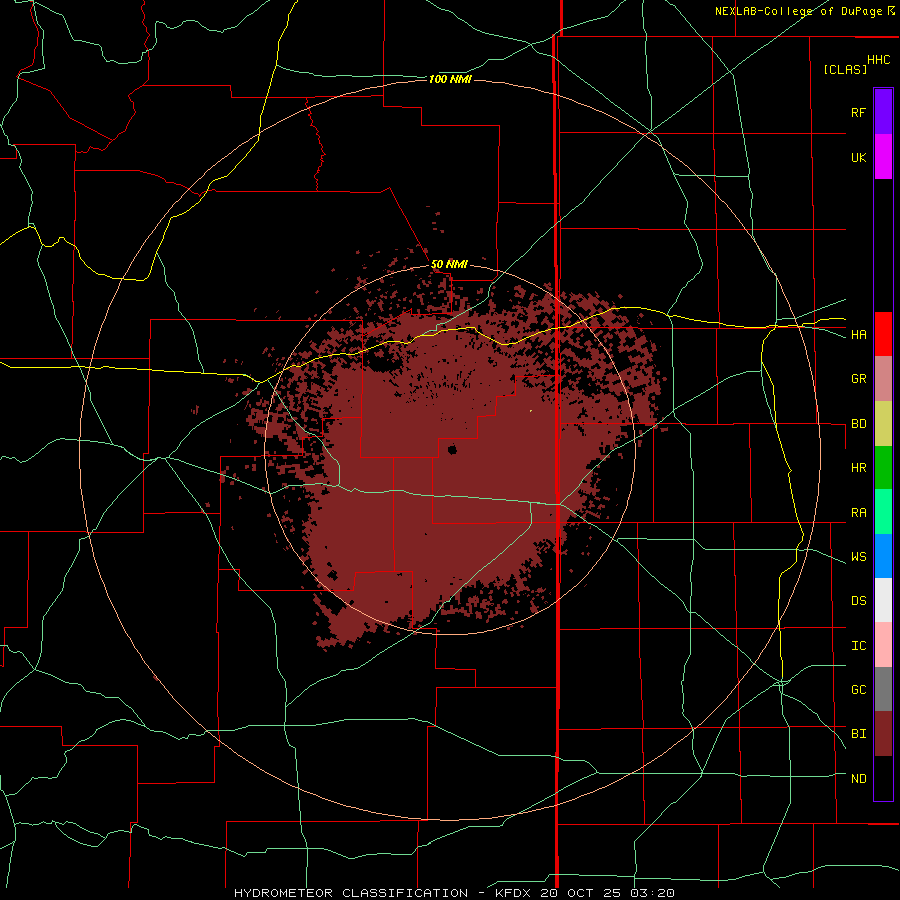
Task: Click the KFDX radar site identifier
Action: [x=514, y=893]
